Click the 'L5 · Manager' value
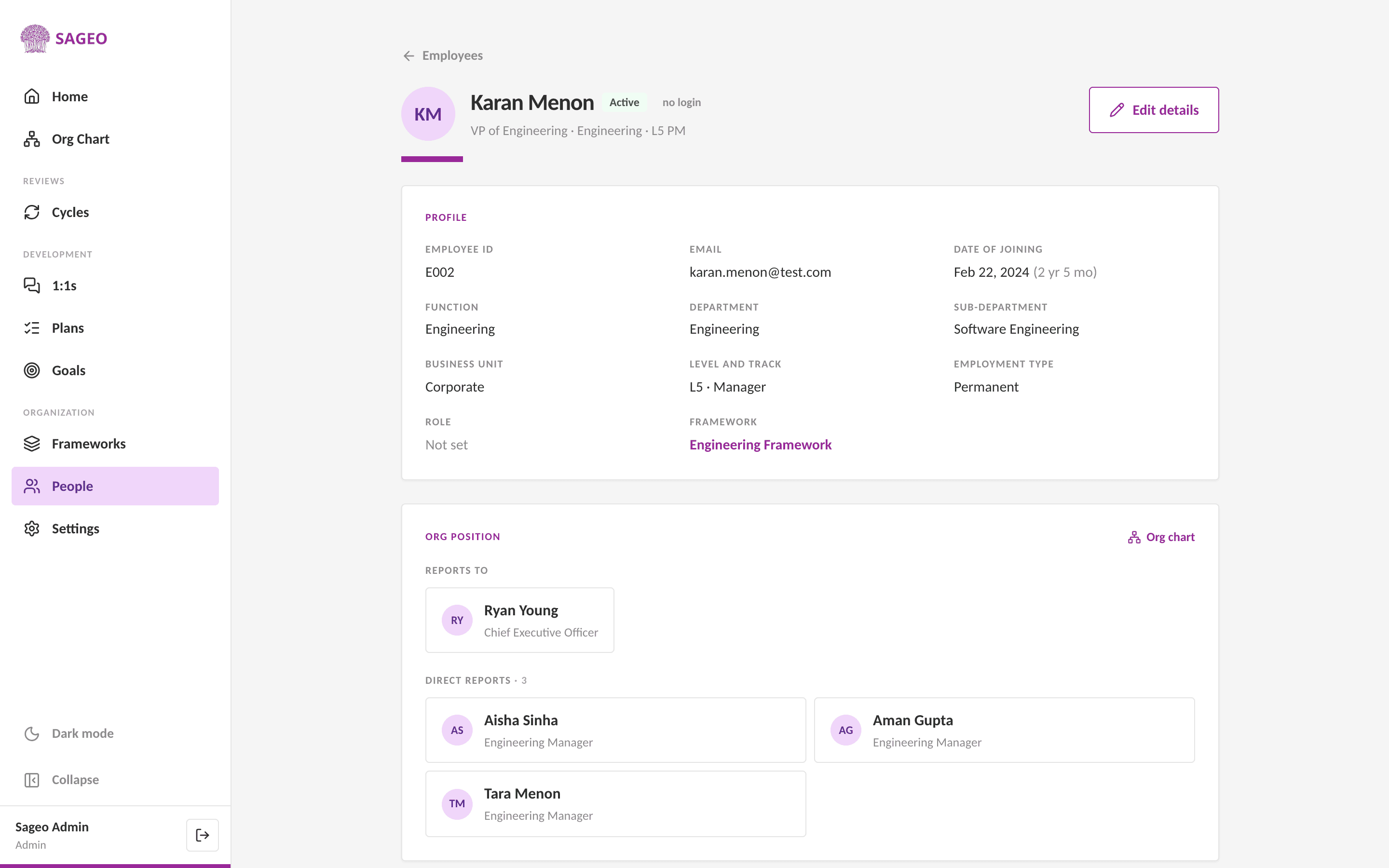This screenshot has height=868, width=1389. 727,387
